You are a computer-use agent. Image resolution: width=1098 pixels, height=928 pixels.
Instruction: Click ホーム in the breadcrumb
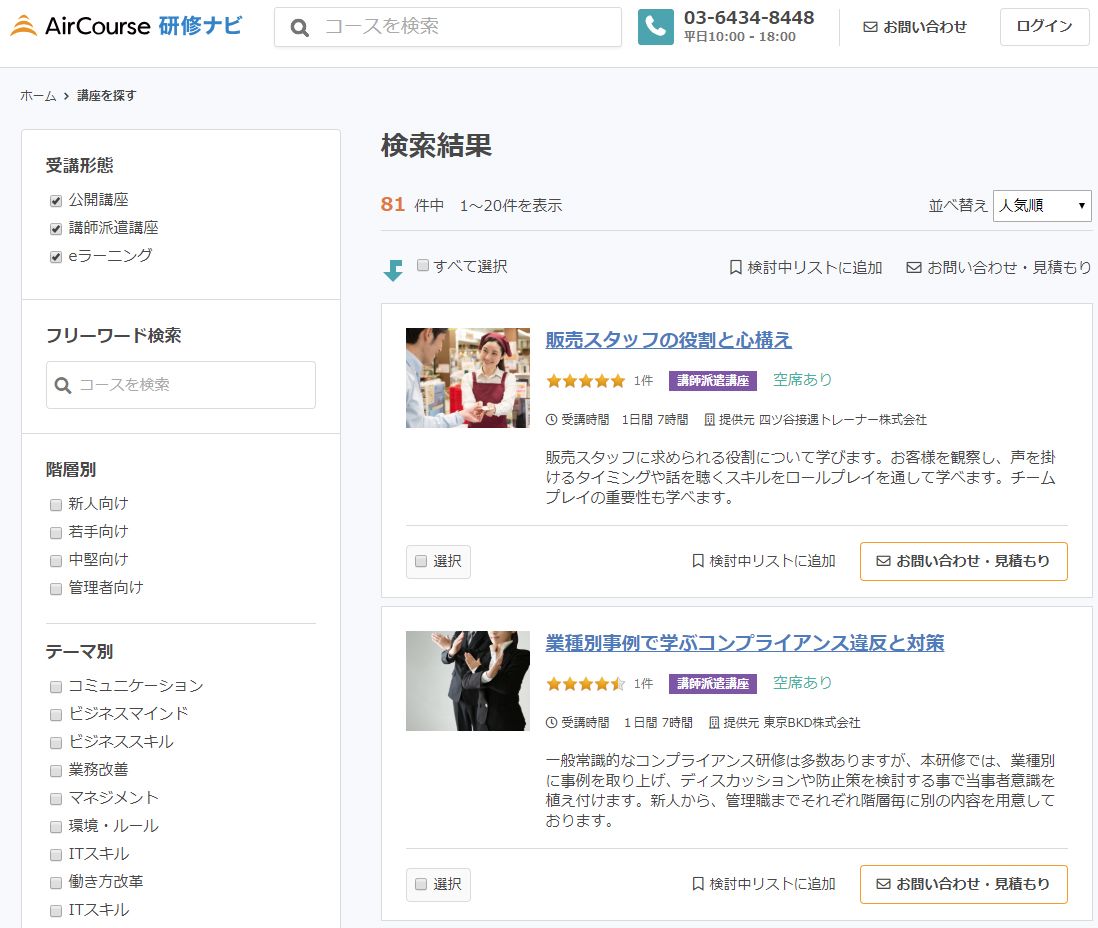(36, 95)
